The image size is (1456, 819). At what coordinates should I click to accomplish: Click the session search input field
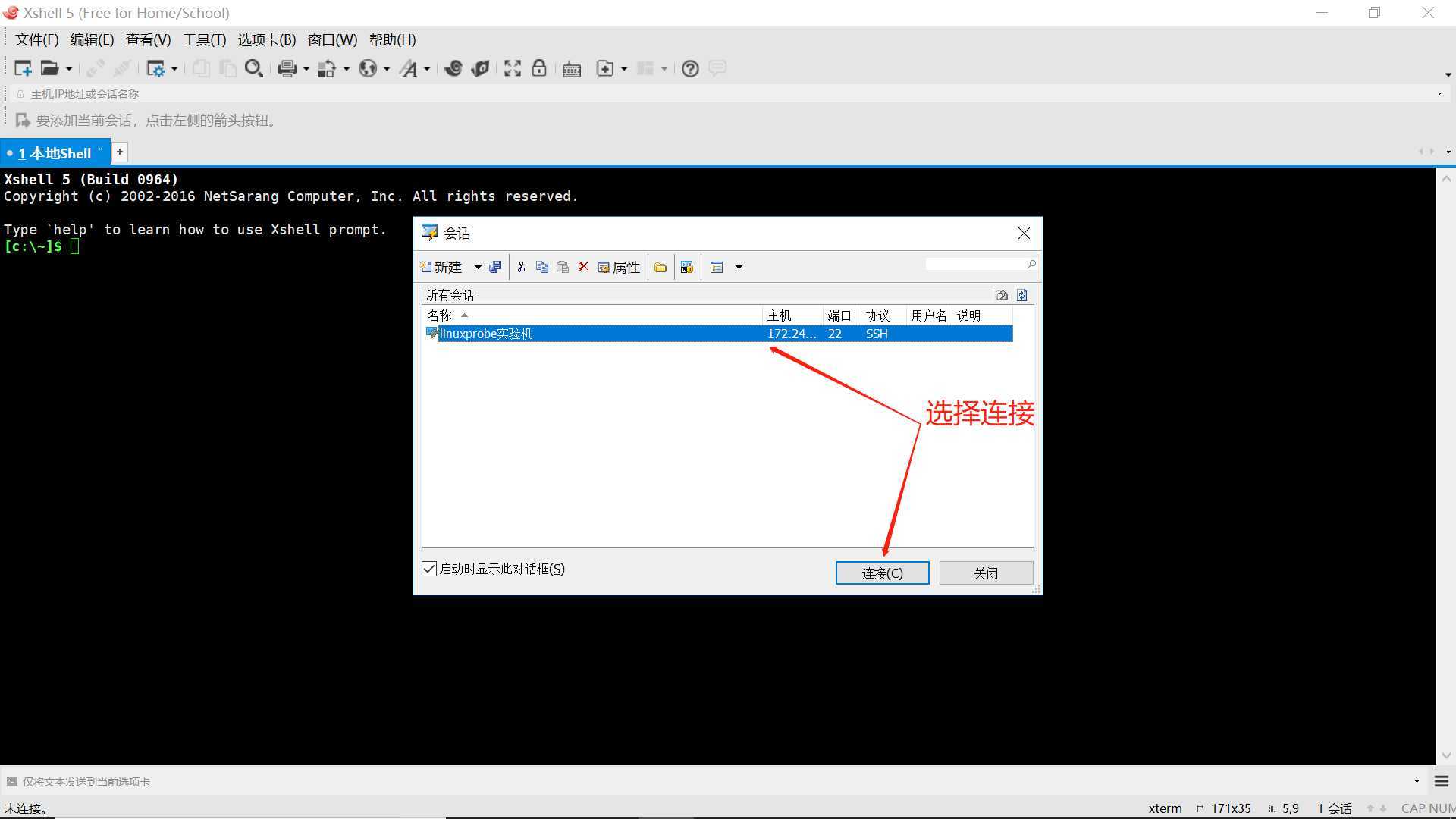click(976, 264)
